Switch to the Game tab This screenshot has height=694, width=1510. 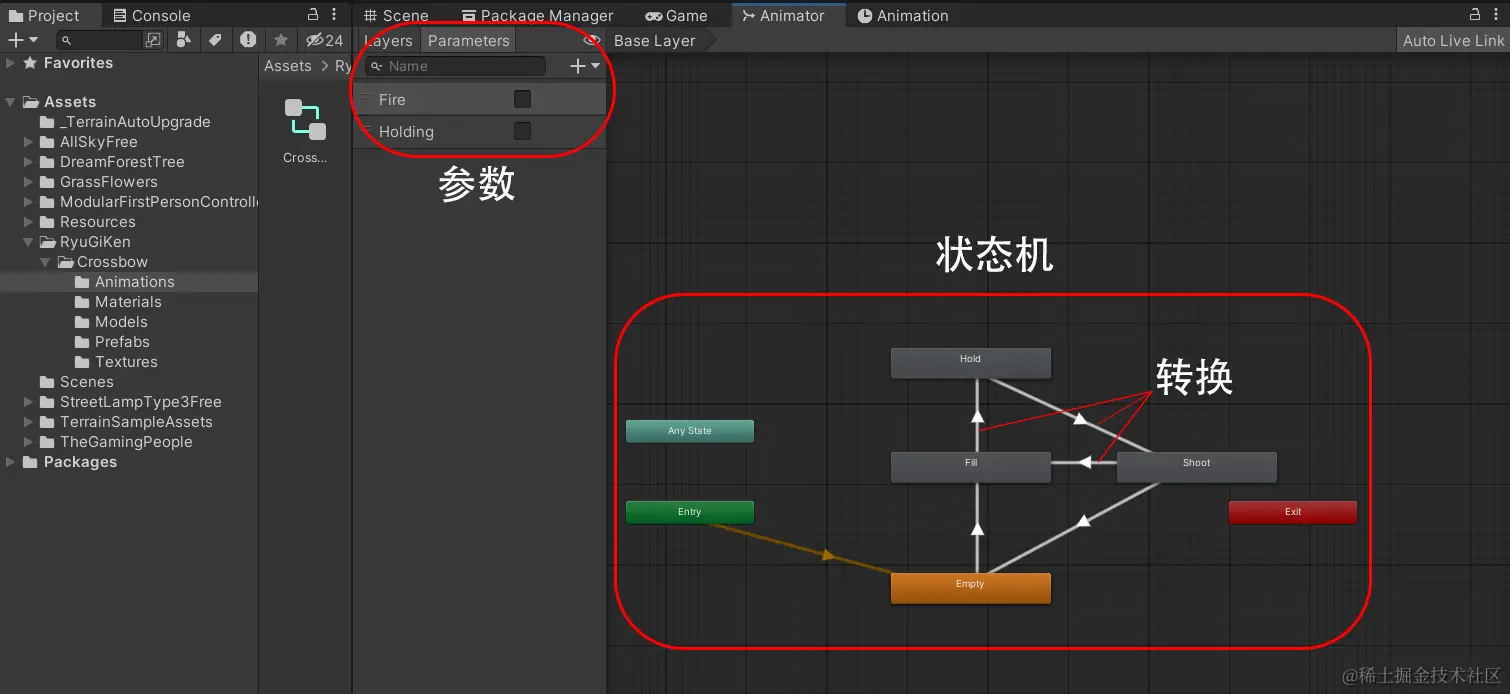[x=676, y=15]
